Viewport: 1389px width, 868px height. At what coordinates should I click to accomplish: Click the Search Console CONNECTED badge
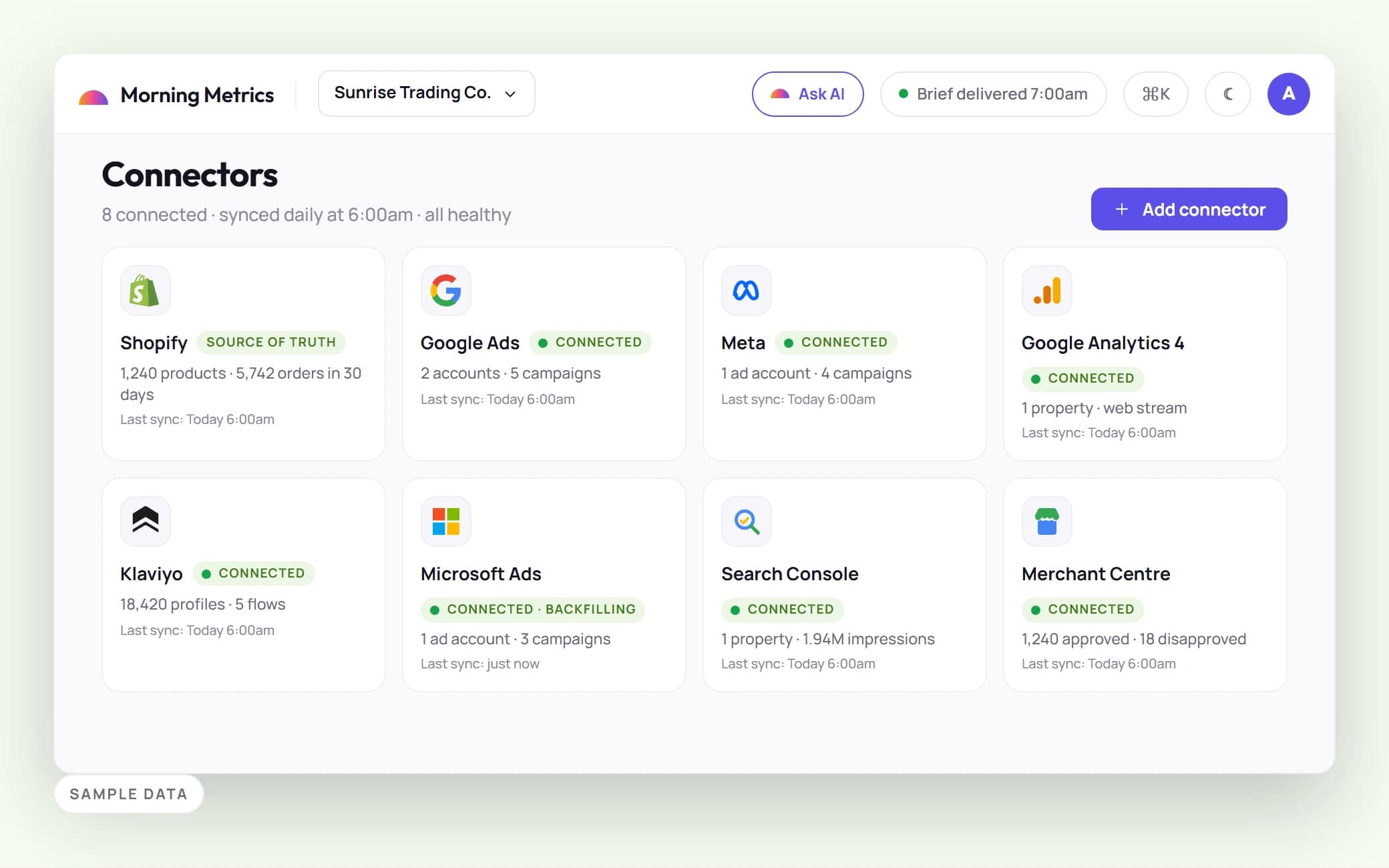point(782,609)
